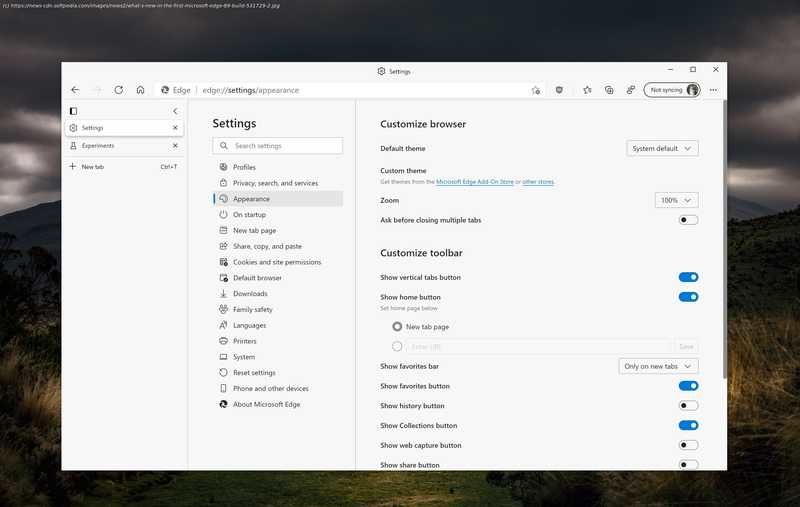Select the New tab page radio option
Screen dimensions: 800x507
[398, 327]
